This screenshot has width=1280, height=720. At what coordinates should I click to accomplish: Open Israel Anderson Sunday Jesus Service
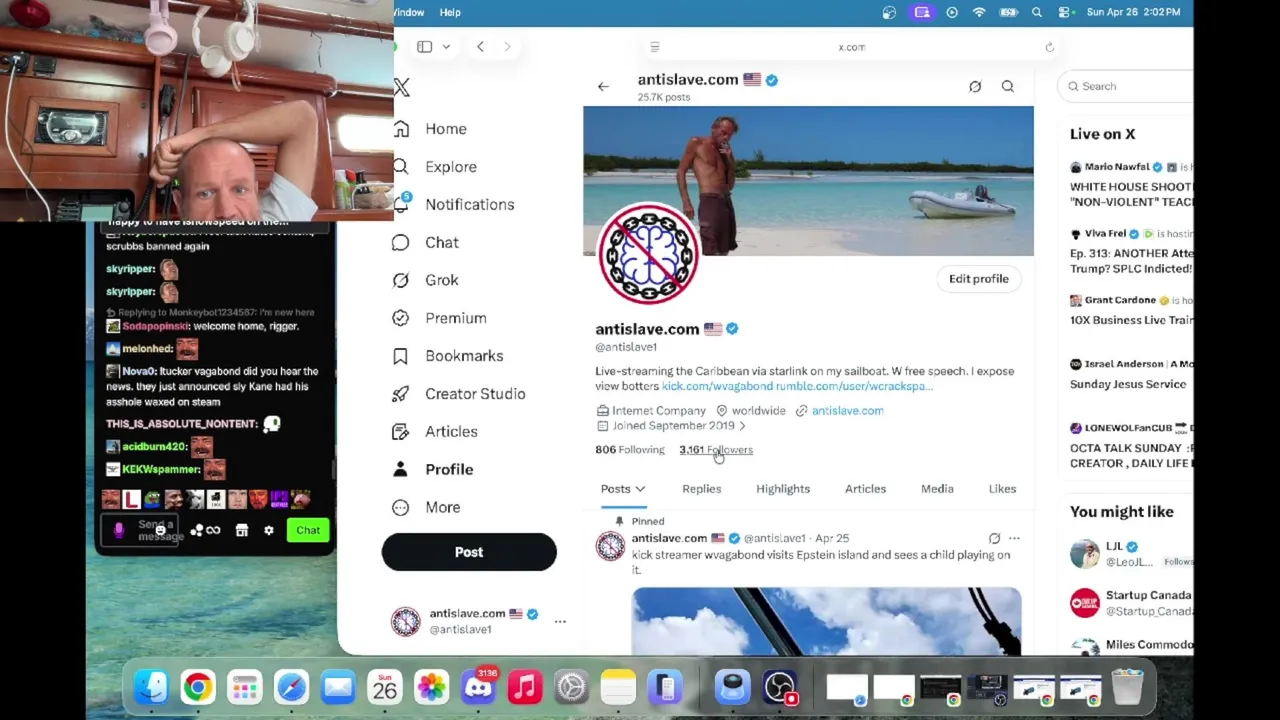pos(1131,374)
